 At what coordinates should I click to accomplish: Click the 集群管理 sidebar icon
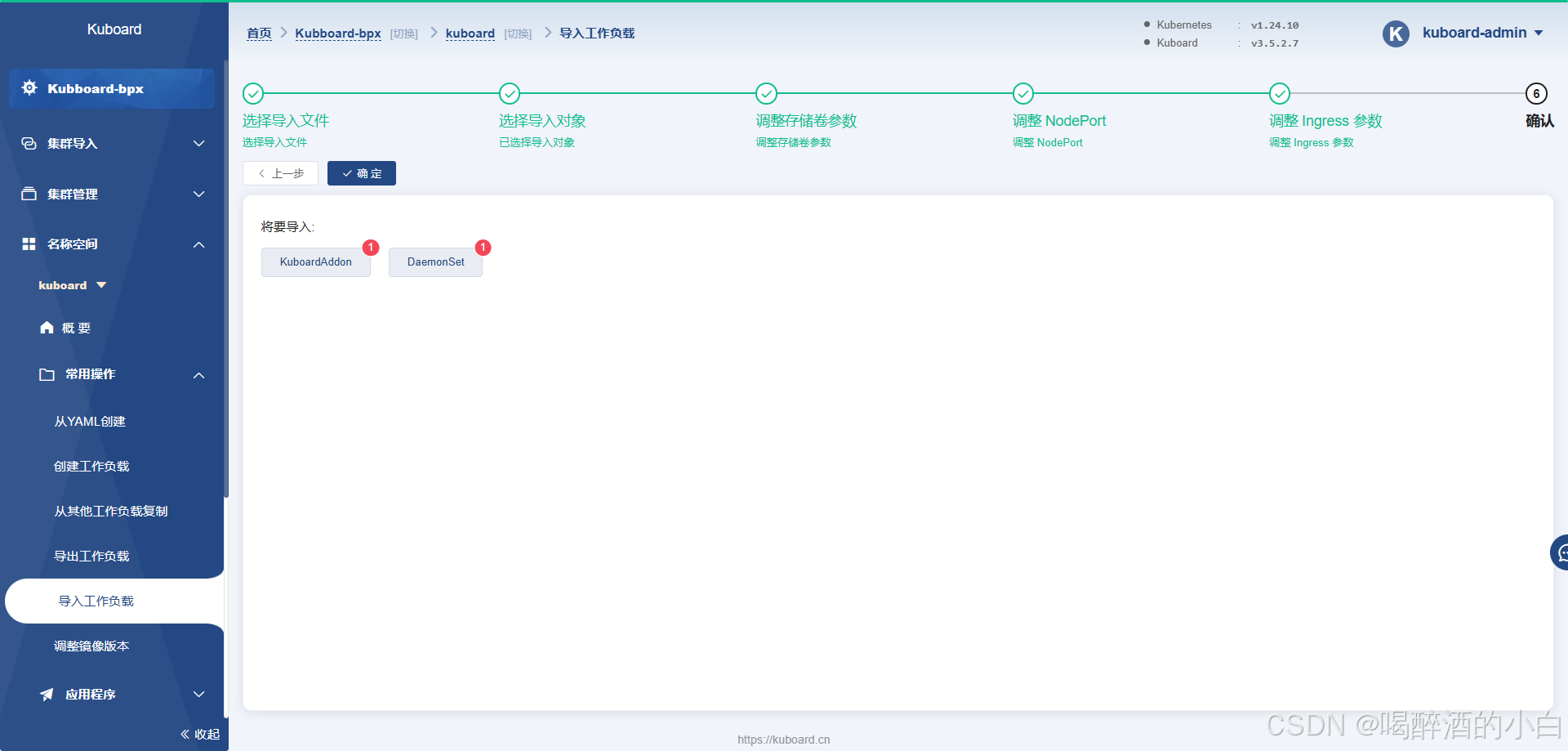(29, 194)
